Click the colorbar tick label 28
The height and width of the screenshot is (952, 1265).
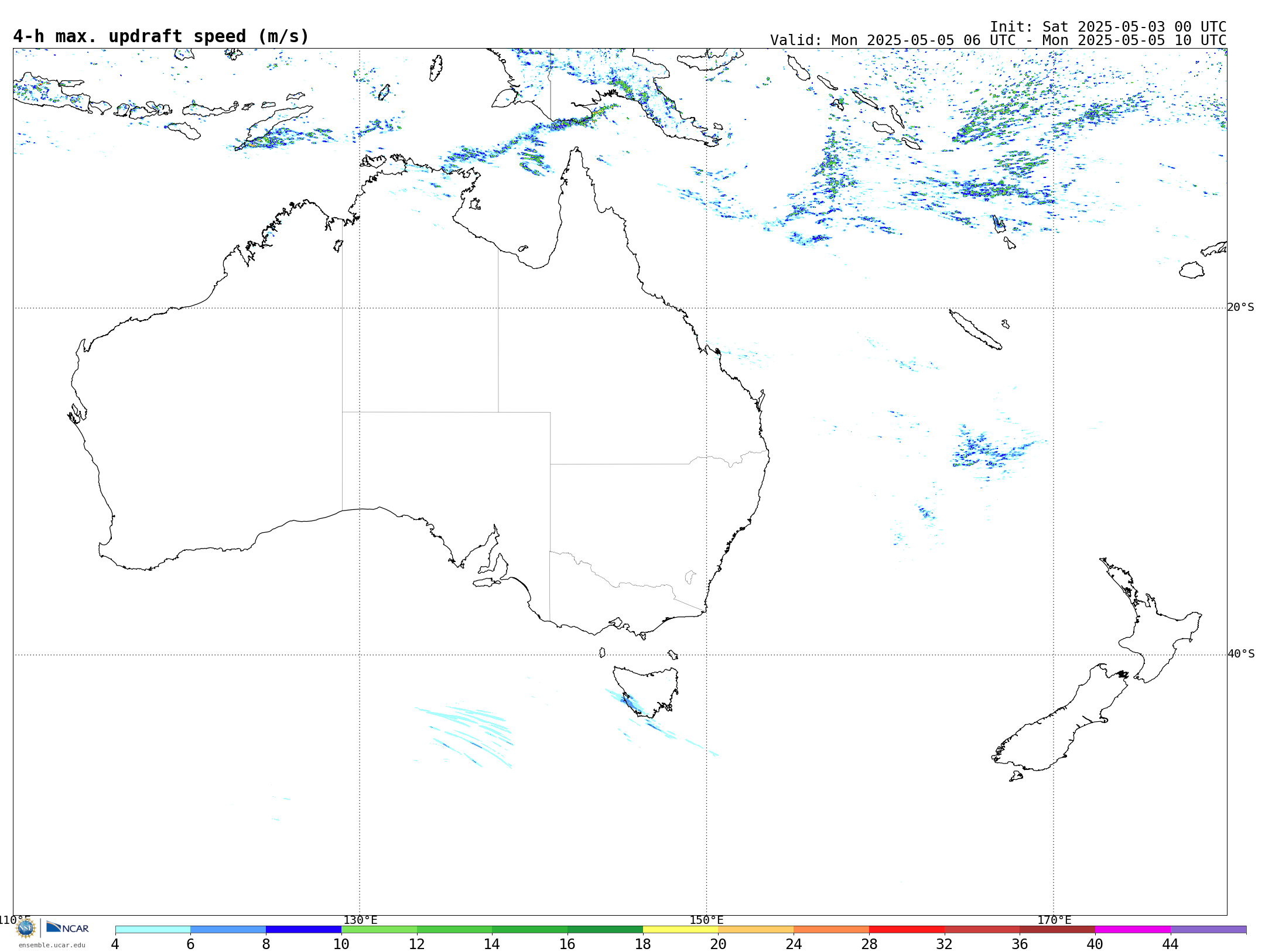(x=869, y=944)
